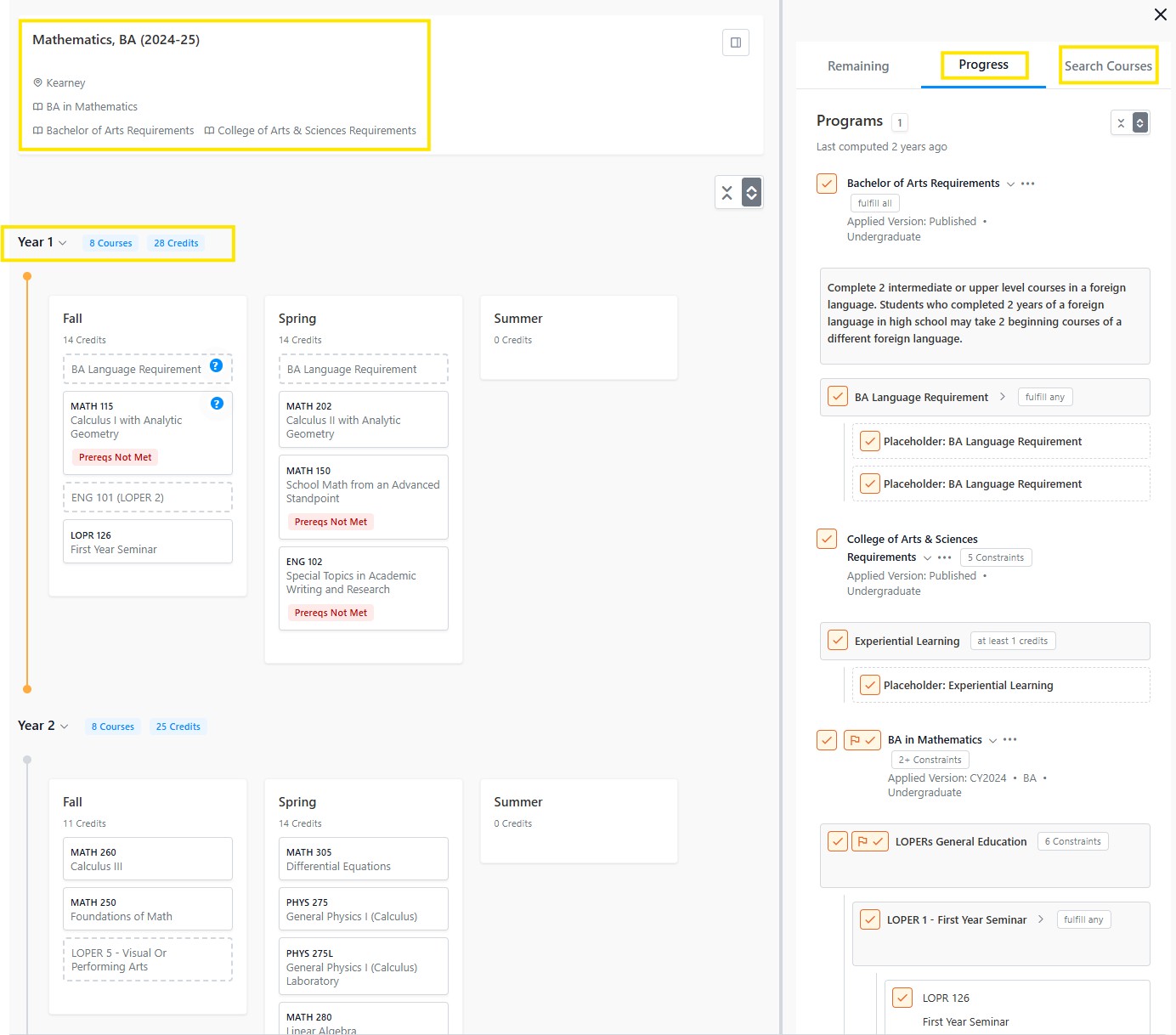The image size is (1176, 1035).
Task: Toggle LOPR 126 checkbox in Progress
Action: click(x=902, y=998)
